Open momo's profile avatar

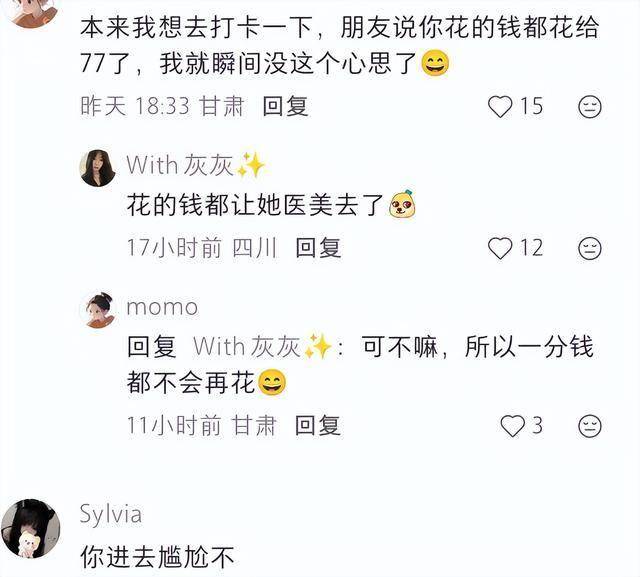pos(99,310)
